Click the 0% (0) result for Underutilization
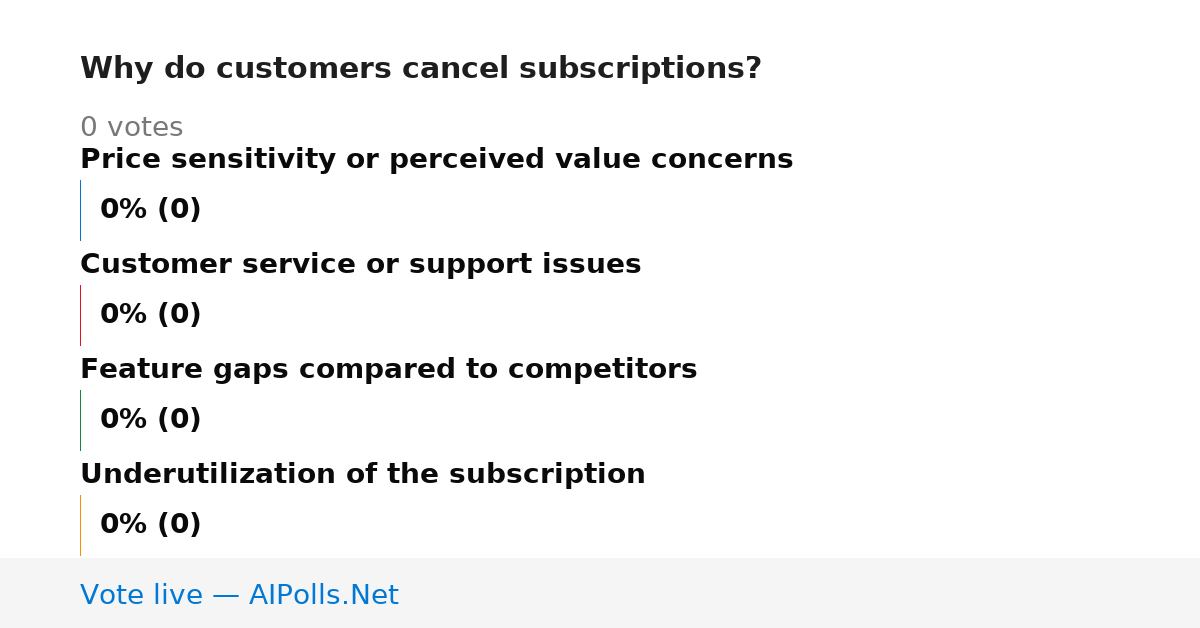1200x628 pixels. click(150, 525)
